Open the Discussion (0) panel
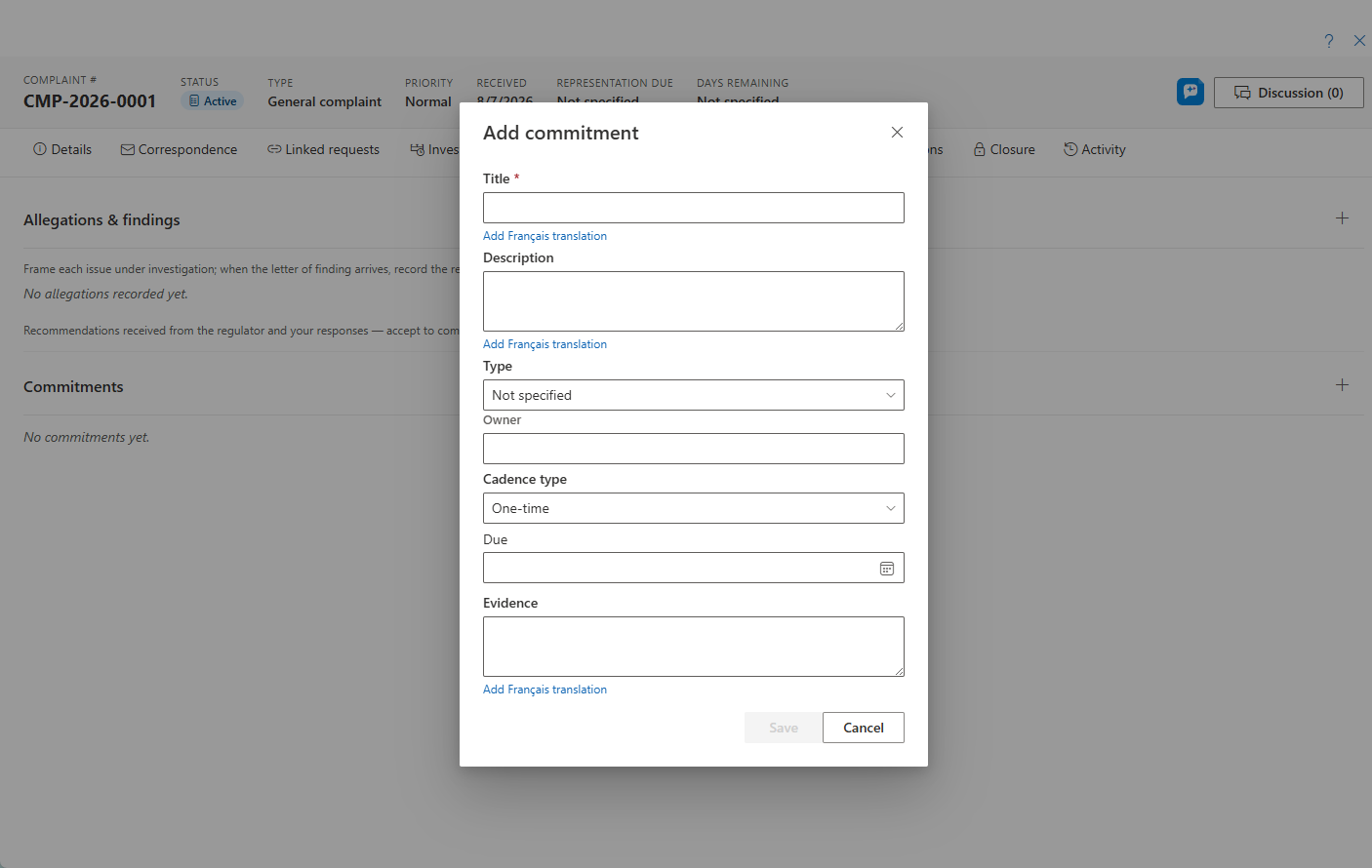Viewport: 1372px width, 868px height. 1288,93
